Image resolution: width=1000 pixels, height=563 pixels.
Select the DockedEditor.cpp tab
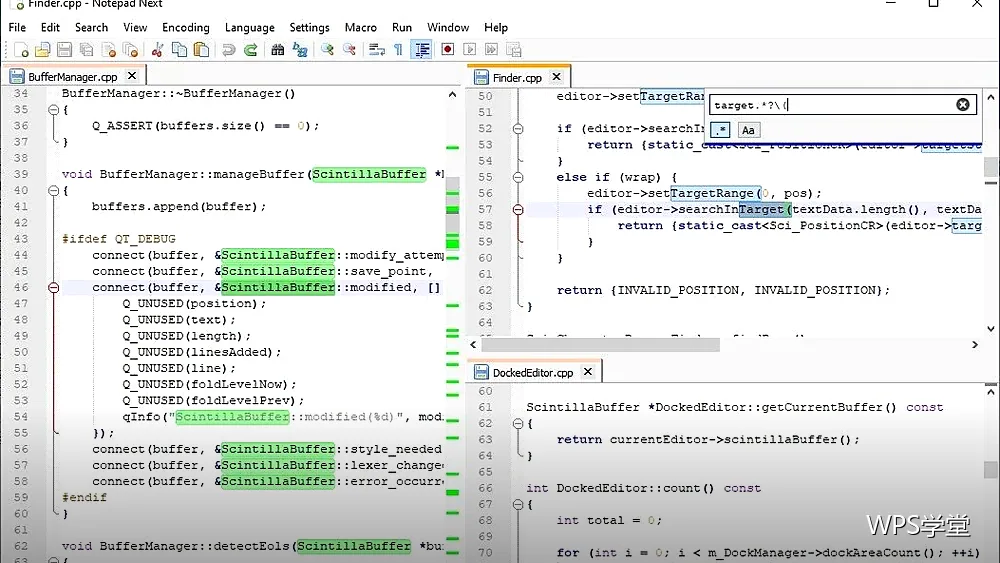(x=533, y=373)
